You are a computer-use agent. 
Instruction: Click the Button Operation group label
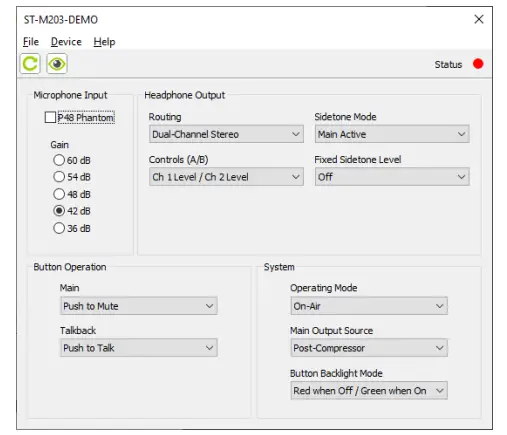tap(70, 267)
